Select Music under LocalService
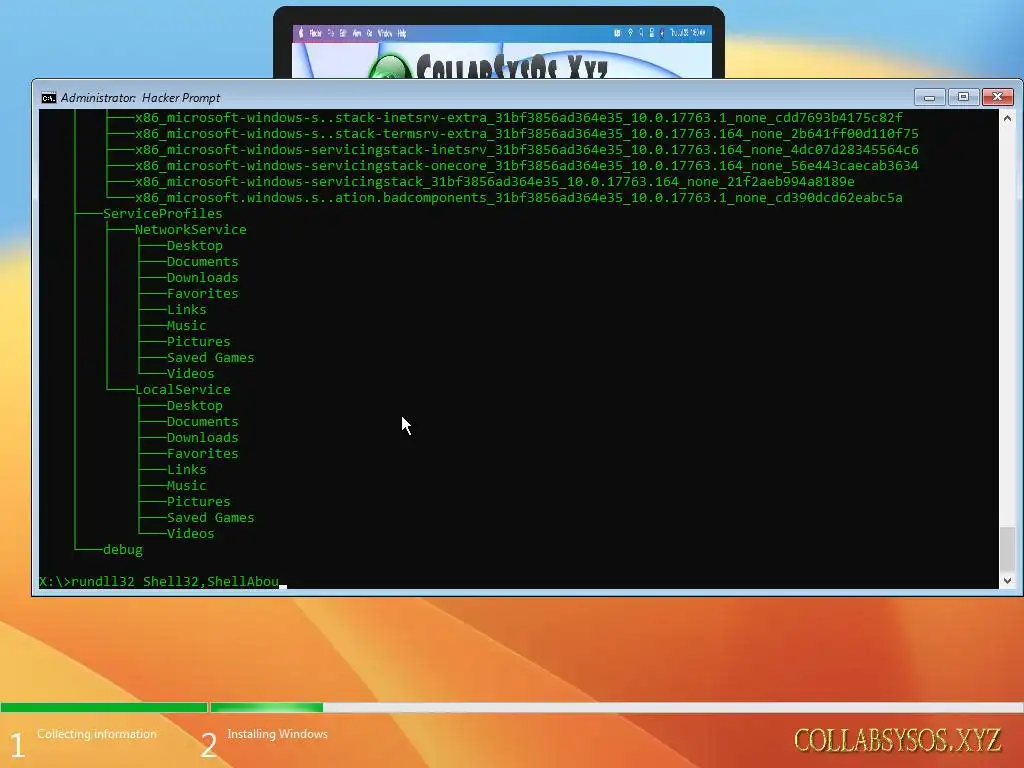The image size is (1024, 768). (x=187, y=485)
